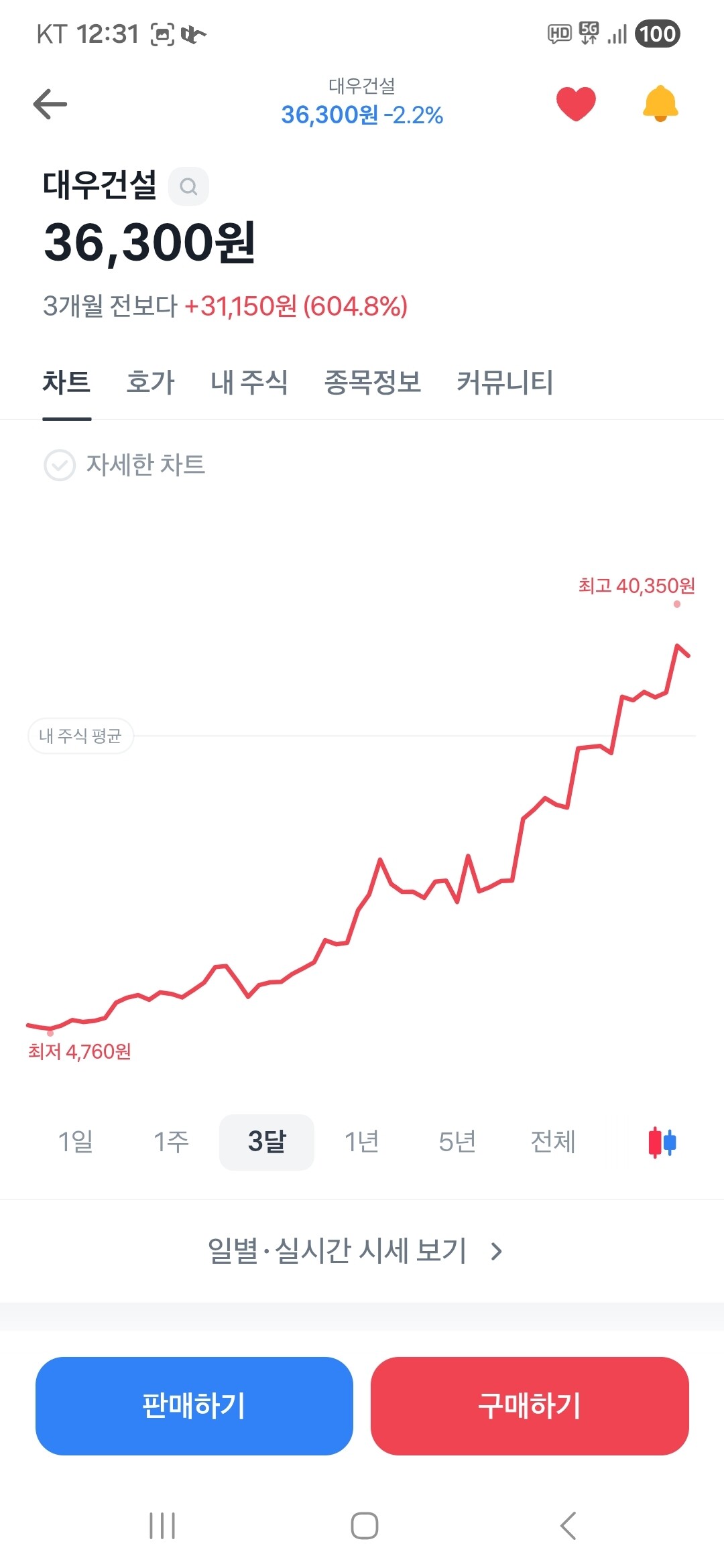The width and height of the screenshot is (724, 1568).
Task: Tap the search icon beside 대우건설
Action: point(188,186)
